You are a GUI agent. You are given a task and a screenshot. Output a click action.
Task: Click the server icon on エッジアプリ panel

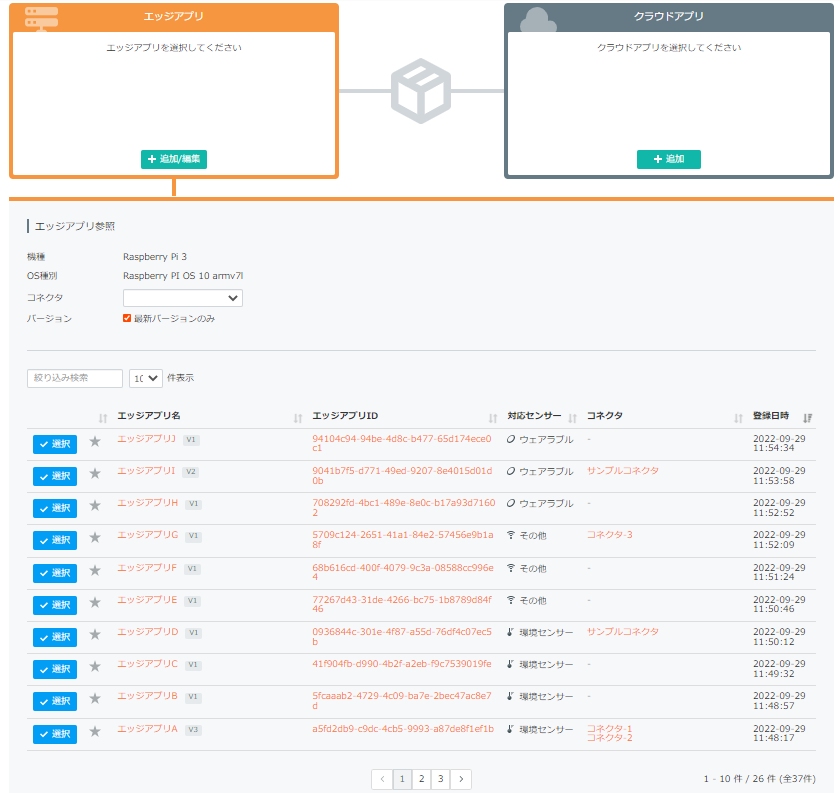click(x=41, y=19)
